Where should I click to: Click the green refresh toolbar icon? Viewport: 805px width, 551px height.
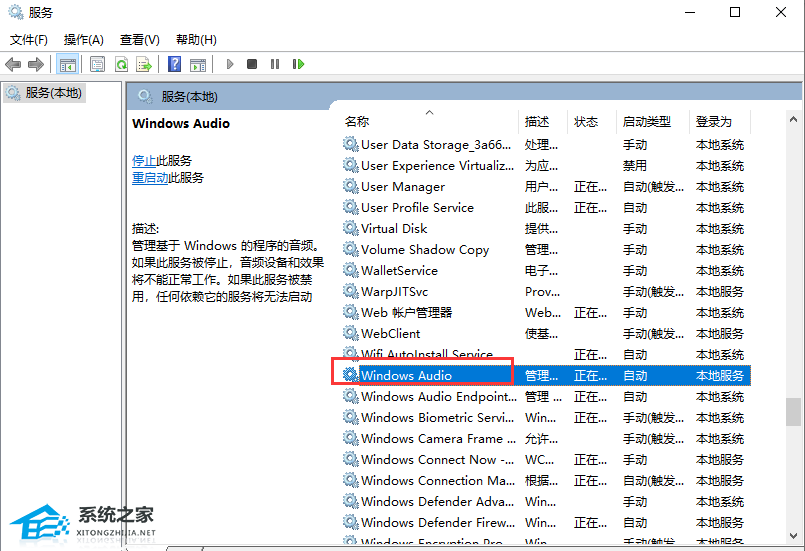pyautogui.click(x=121, y=64)
